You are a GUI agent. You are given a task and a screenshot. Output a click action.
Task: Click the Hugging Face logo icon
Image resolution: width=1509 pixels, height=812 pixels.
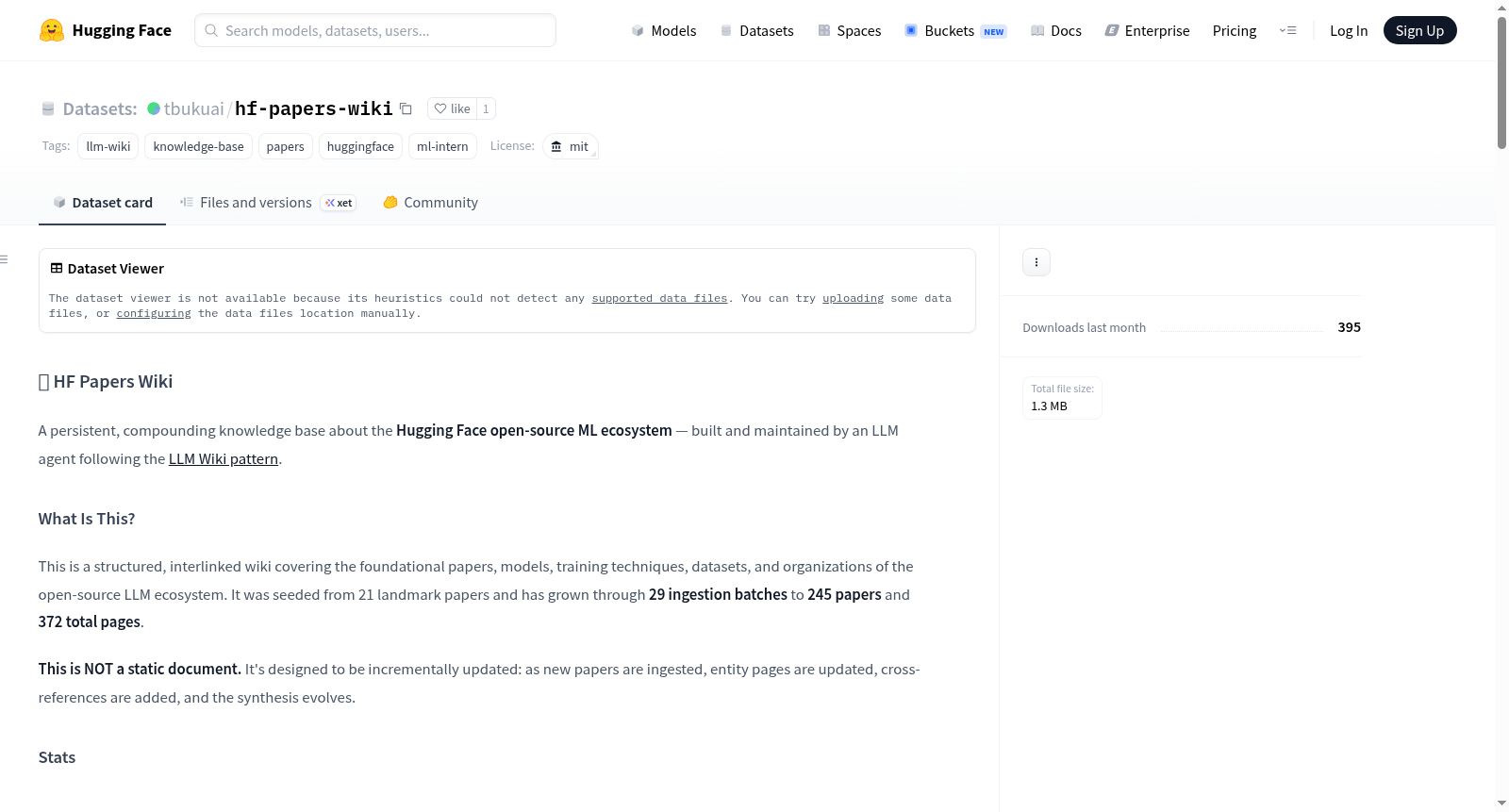52,30
